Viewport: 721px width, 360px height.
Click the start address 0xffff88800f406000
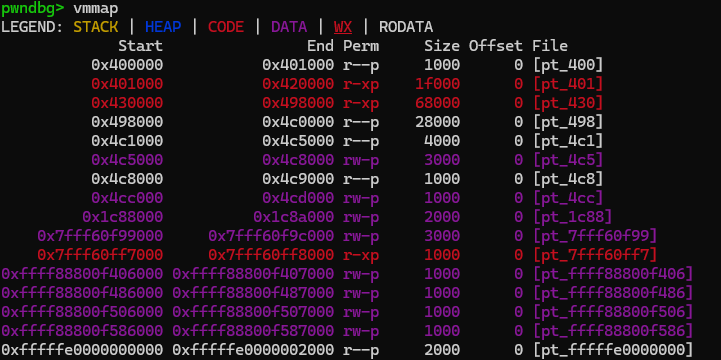(82, 274)
